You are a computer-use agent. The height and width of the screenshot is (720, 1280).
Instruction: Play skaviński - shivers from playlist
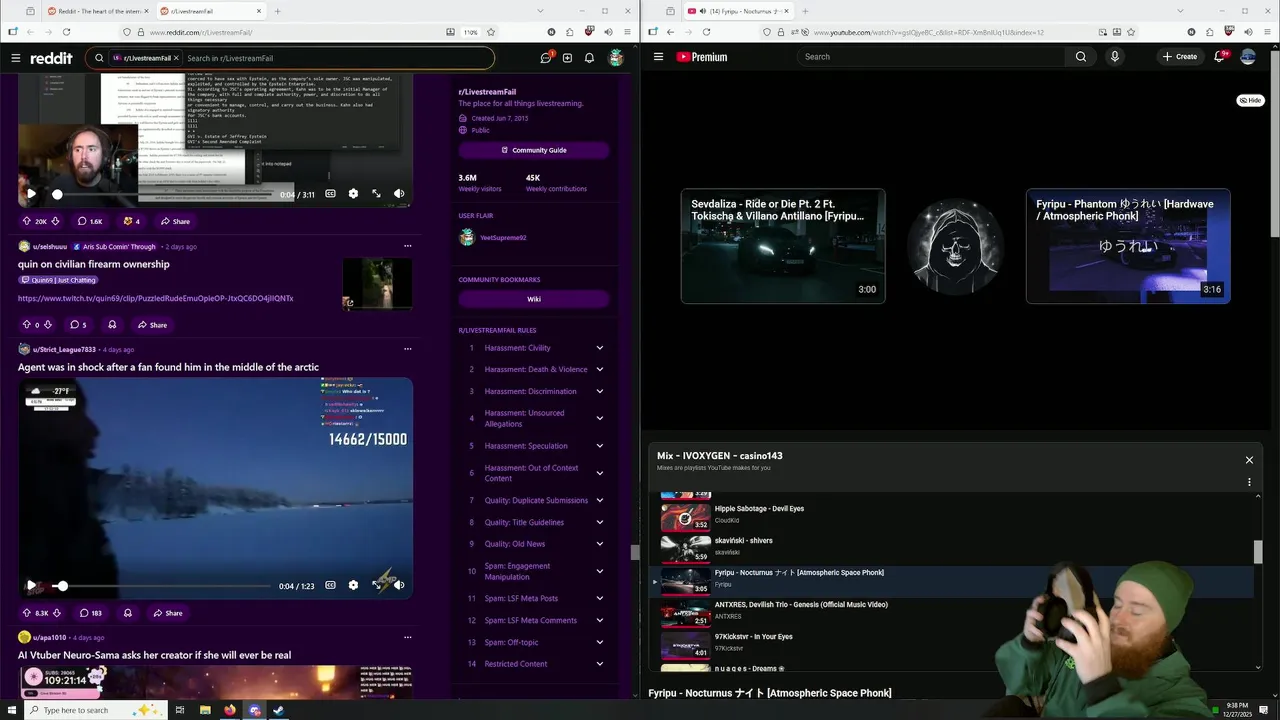[950, 549]
